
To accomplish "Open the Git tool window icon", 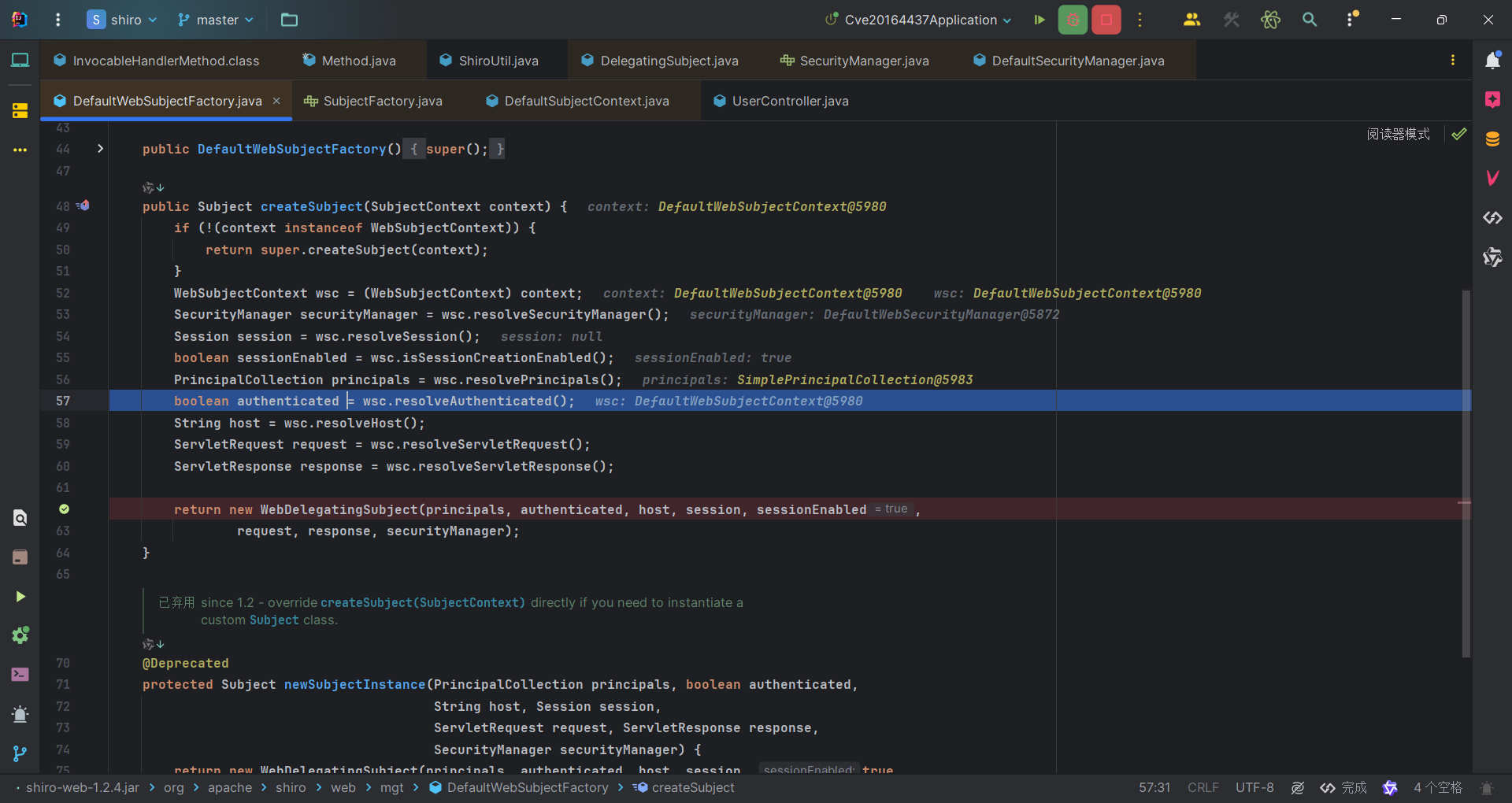I will click(x=20, y=753).
